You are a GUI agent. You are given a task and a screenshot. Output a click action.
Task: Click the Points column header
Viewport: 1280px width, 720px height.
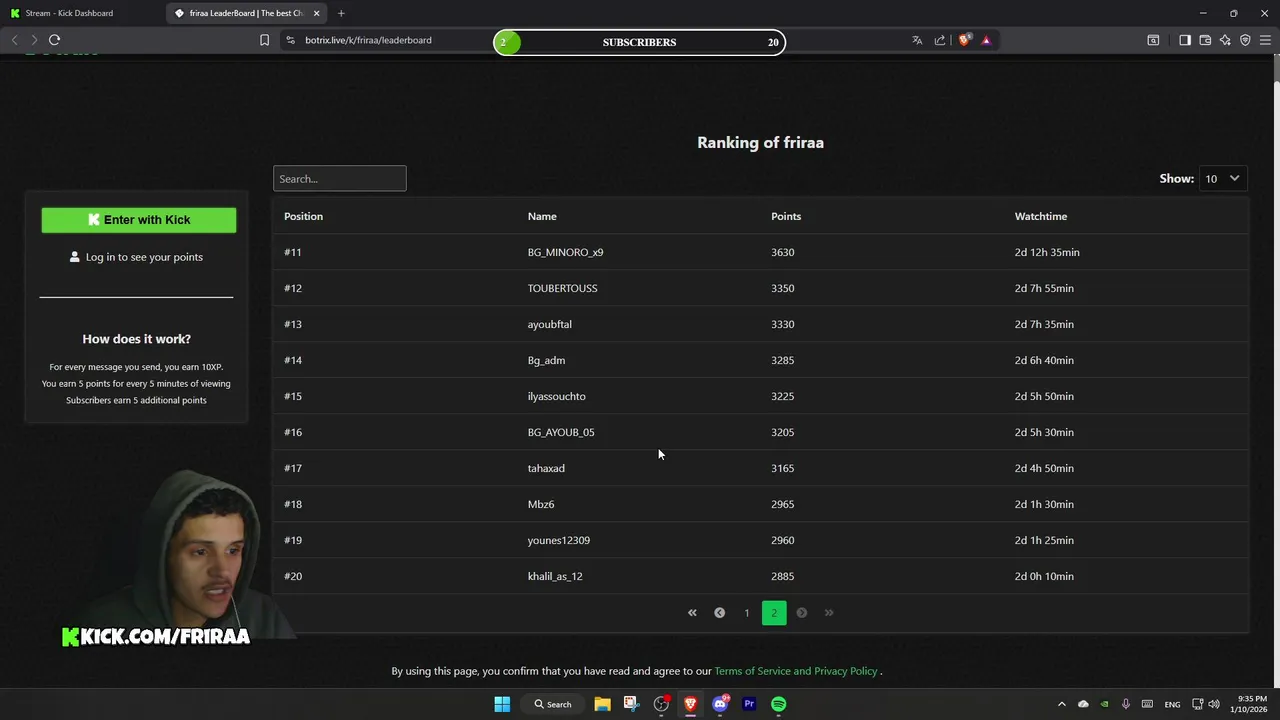click(786, 216)
